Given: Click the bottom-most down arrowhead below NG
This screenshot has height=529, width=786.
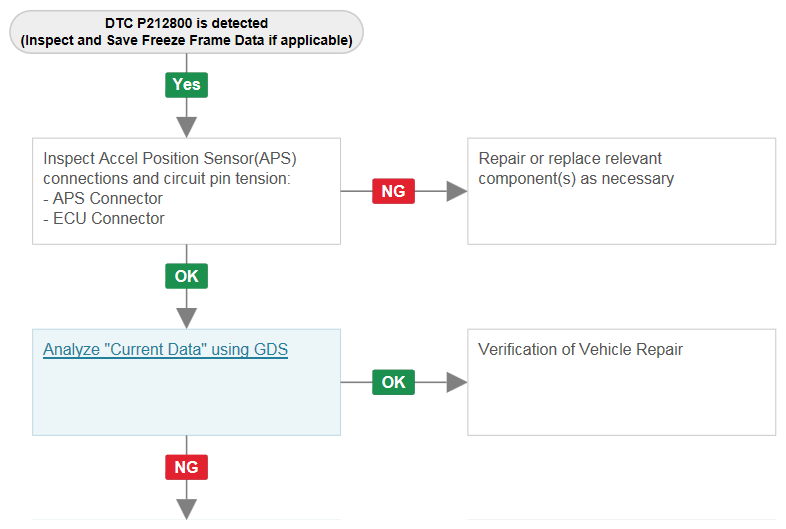Looking at the screenshot, I should click(186, 509).
